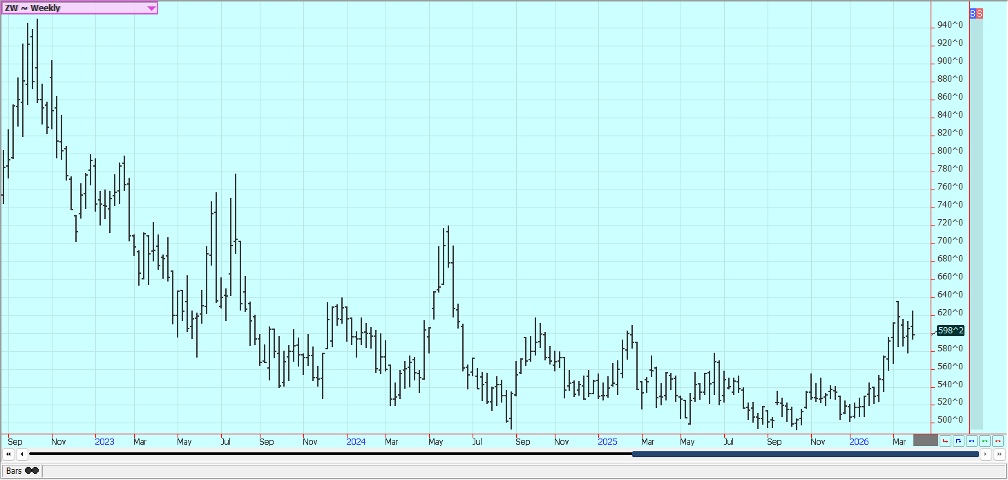Click the blue bracket scale icon
The height and width of the screenshot is (480, 1008).
tap(958, 440)
